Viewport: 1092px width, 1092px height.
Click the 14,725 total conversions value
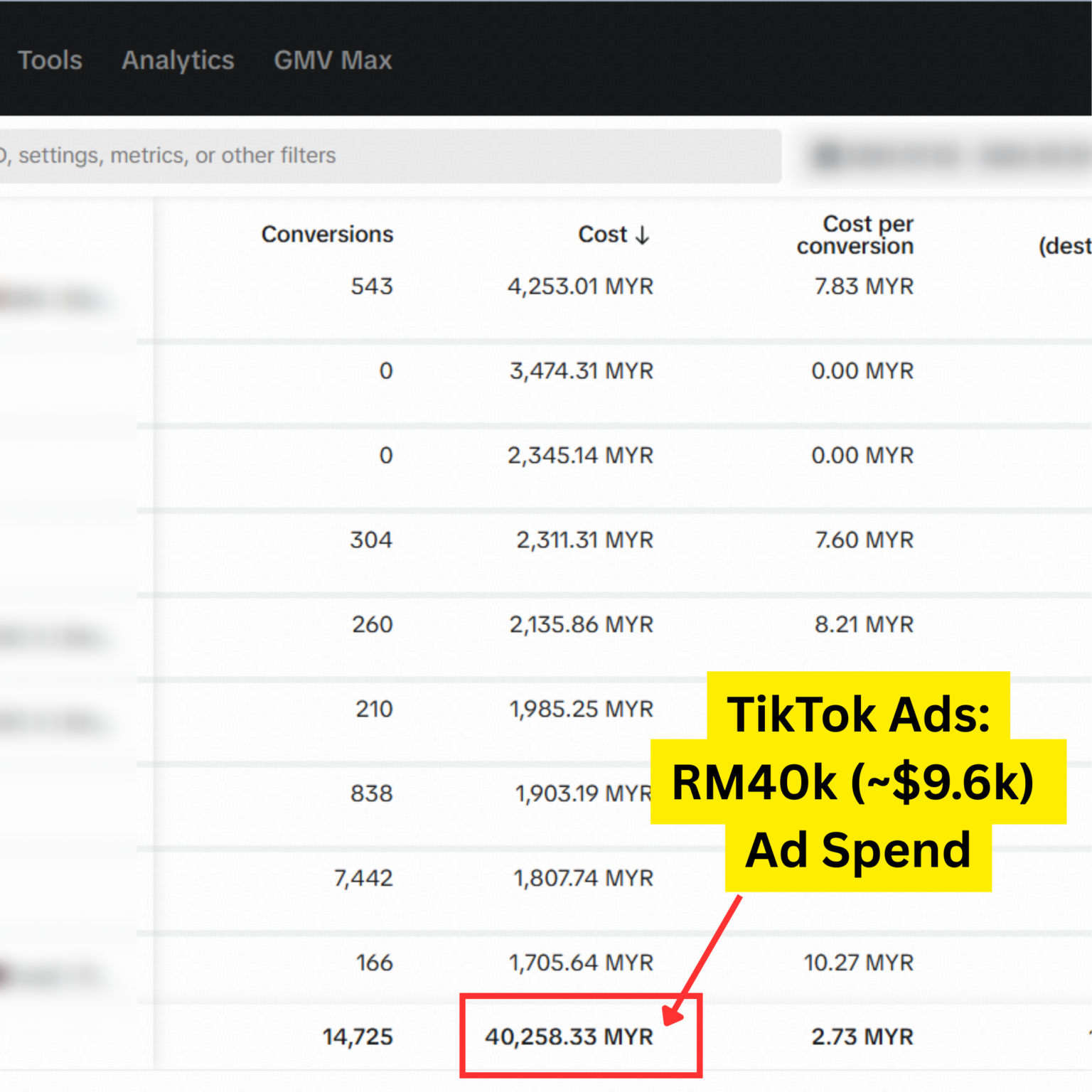click(358, 1037)
